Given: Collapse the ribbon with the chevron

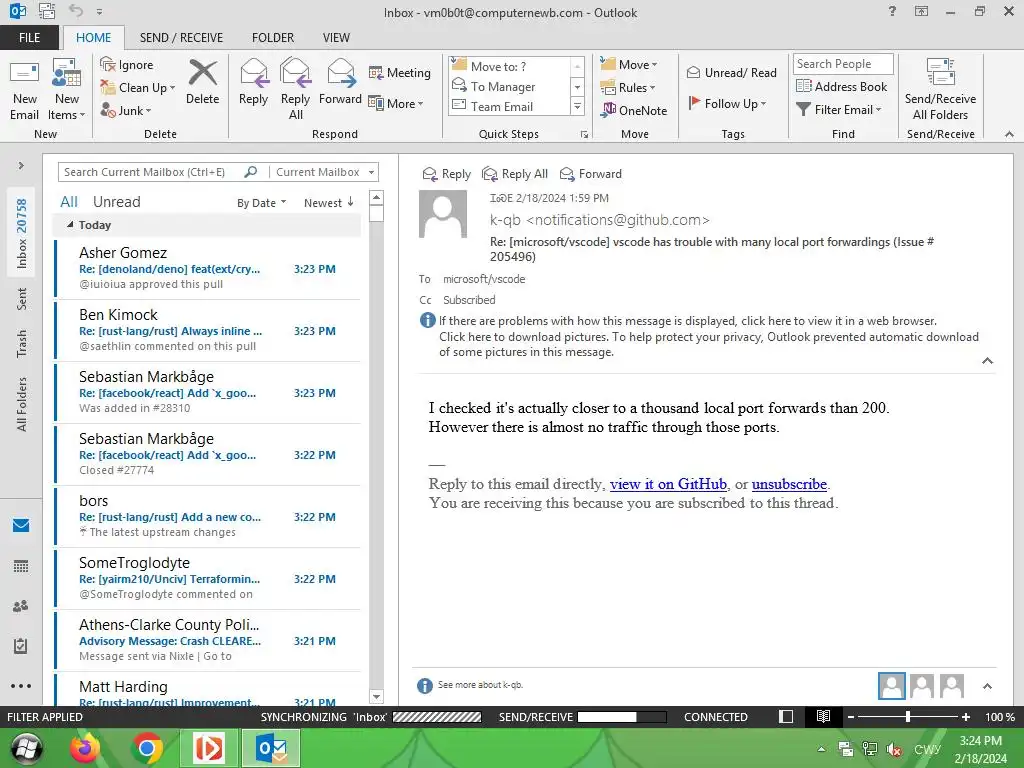Looking at the screenshot, I should tap(1009, 134).
